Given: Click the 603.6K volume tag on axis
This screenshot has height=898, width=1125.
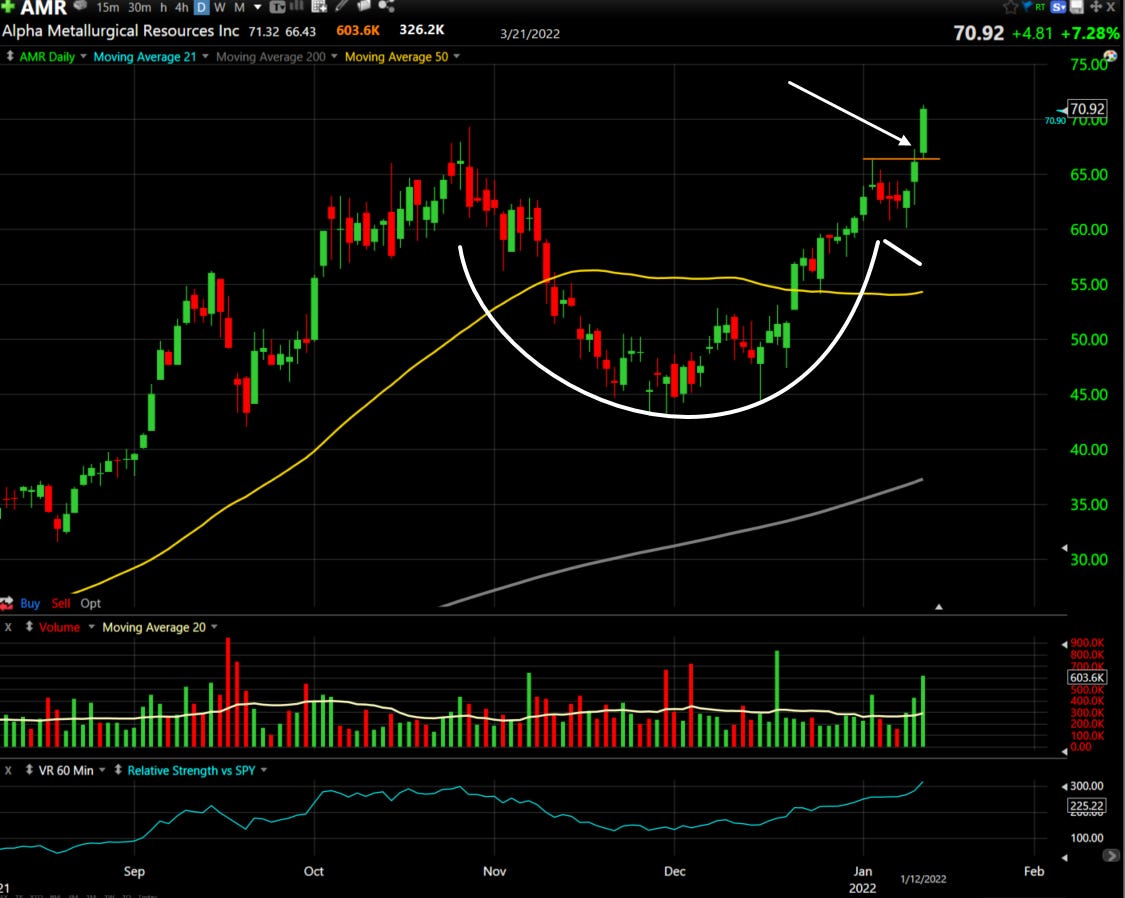Looking at the screenshot, I should [x=1087, y=677].
